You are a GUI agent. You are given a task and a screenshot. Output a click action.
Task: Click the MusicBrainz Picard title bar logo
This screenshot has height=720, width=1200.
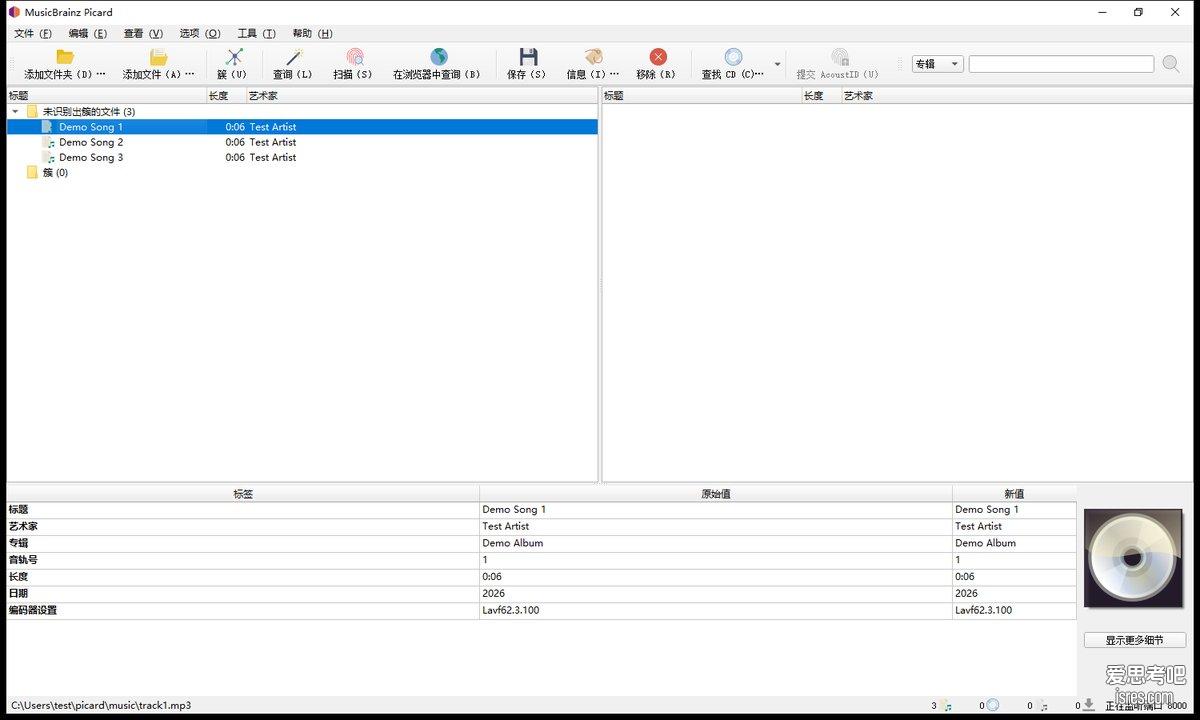(14, 12)
